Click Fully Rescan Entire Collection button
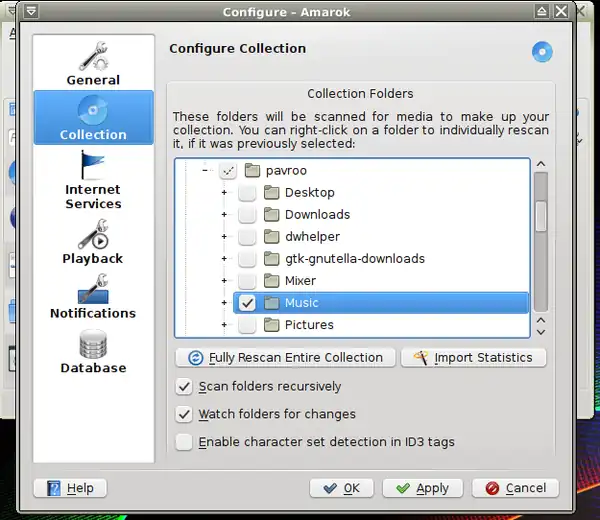Image resolution: width=600 pixels, height=520 pixels. (x=285, y=357)
